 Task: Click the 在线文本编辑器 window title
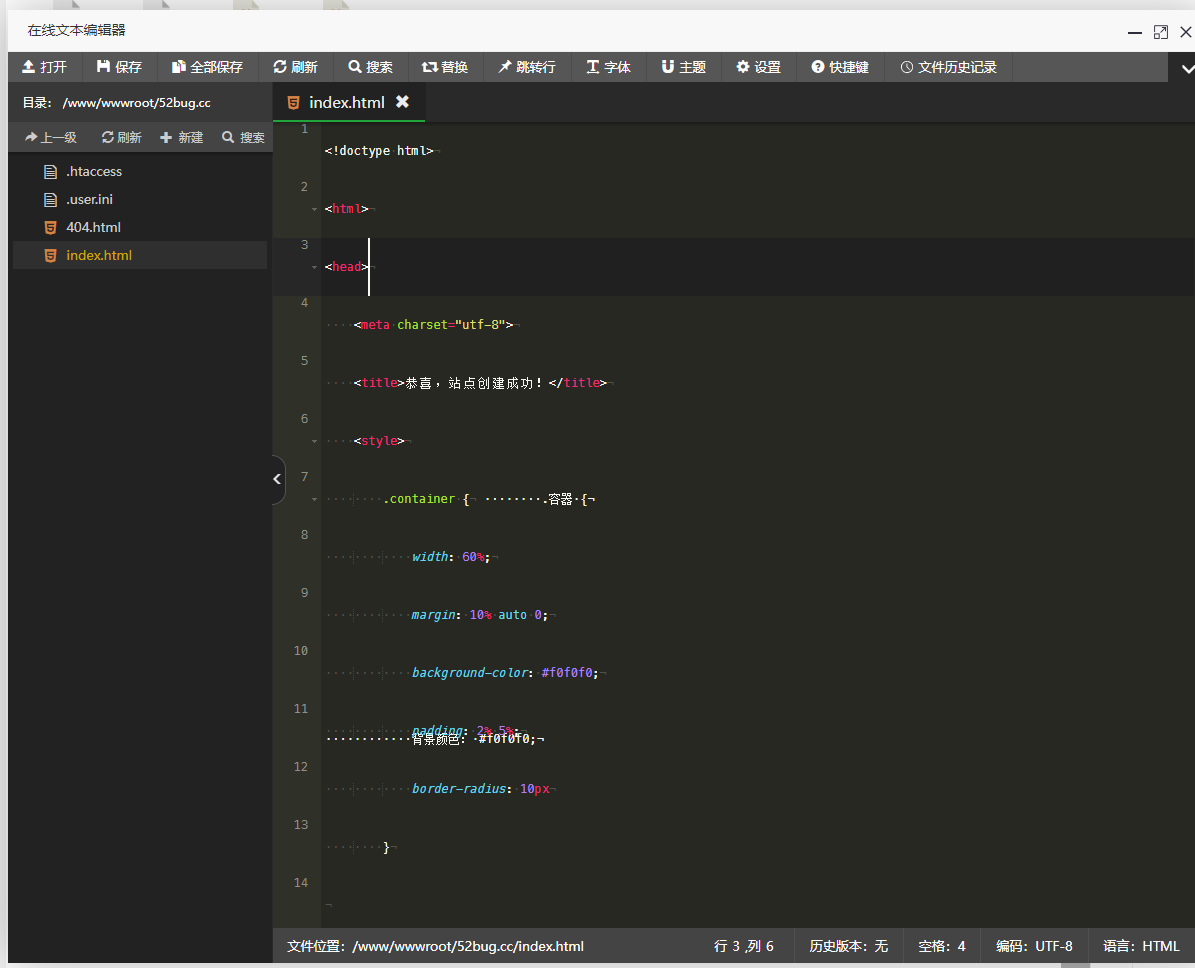[x=76, y=30]
